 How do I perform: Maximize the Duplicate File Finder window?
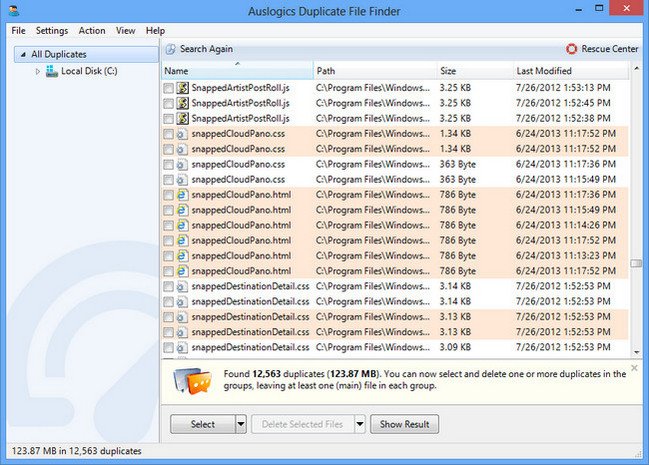[x=599, y=8]
